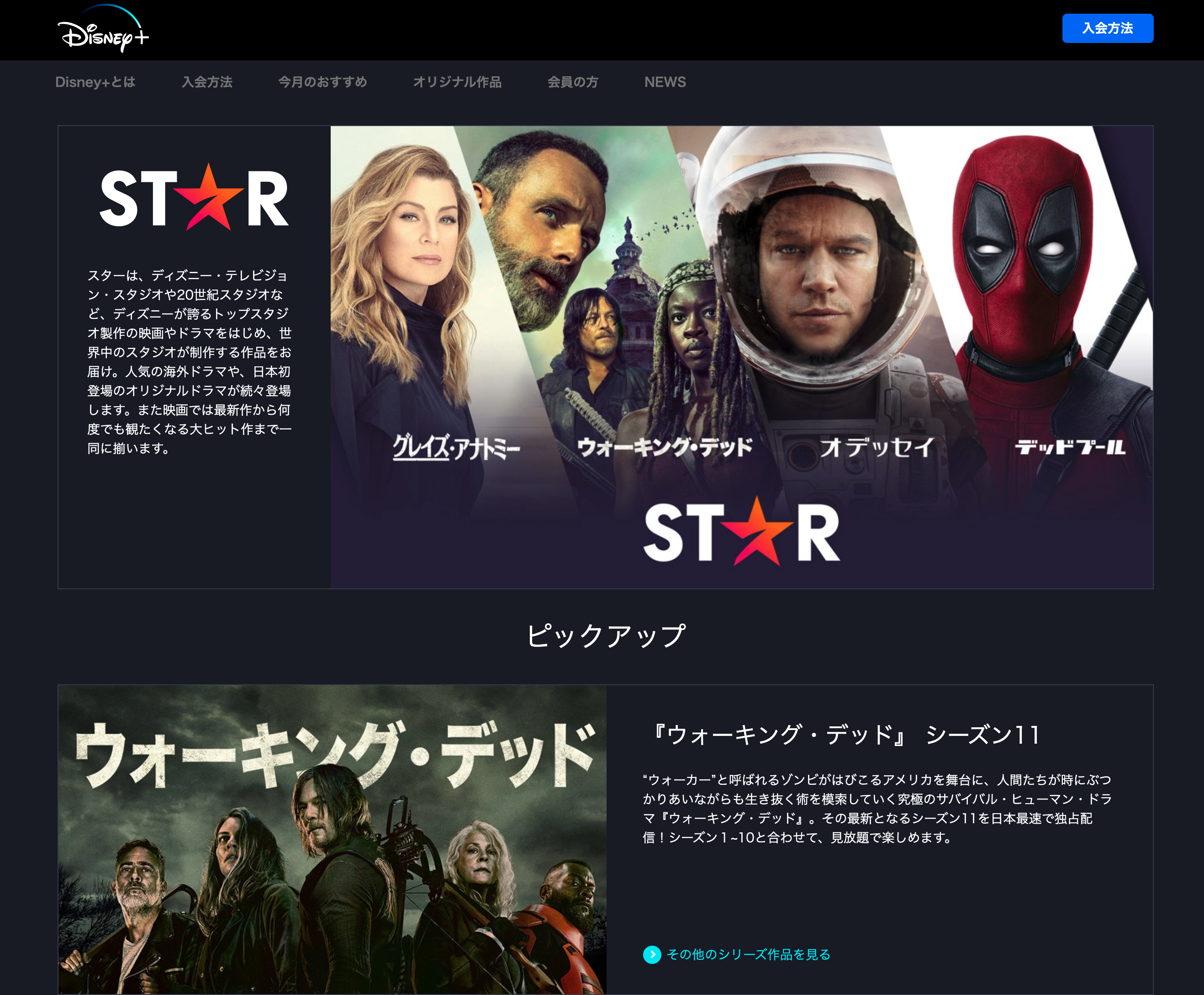Click the グレイズ・アナトミー title in banner
This screenshot has width=1204, height=995.
[x=456, y=447]
